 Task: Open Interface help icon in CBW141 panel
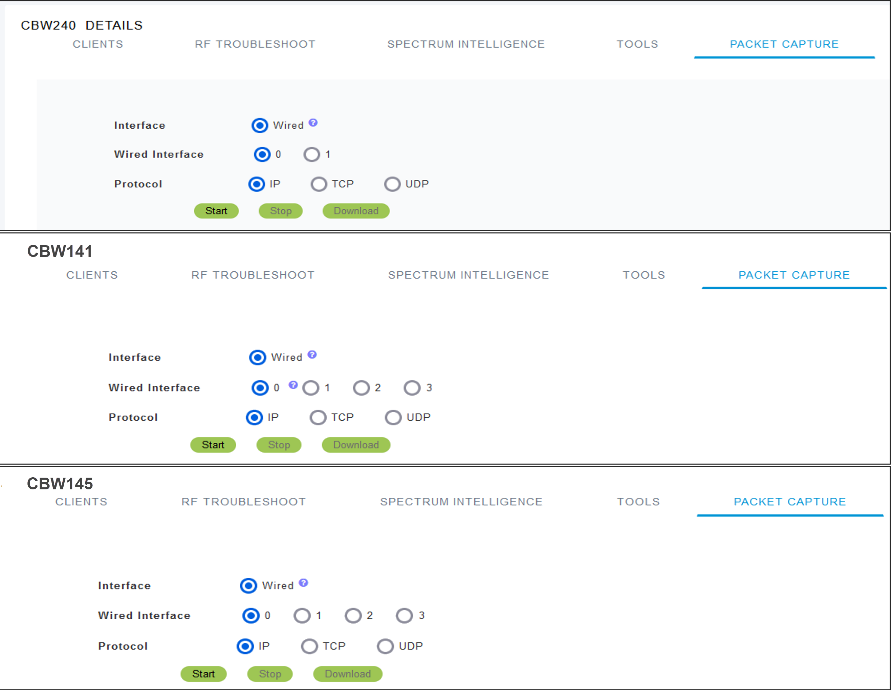click(x=312, y=355)
